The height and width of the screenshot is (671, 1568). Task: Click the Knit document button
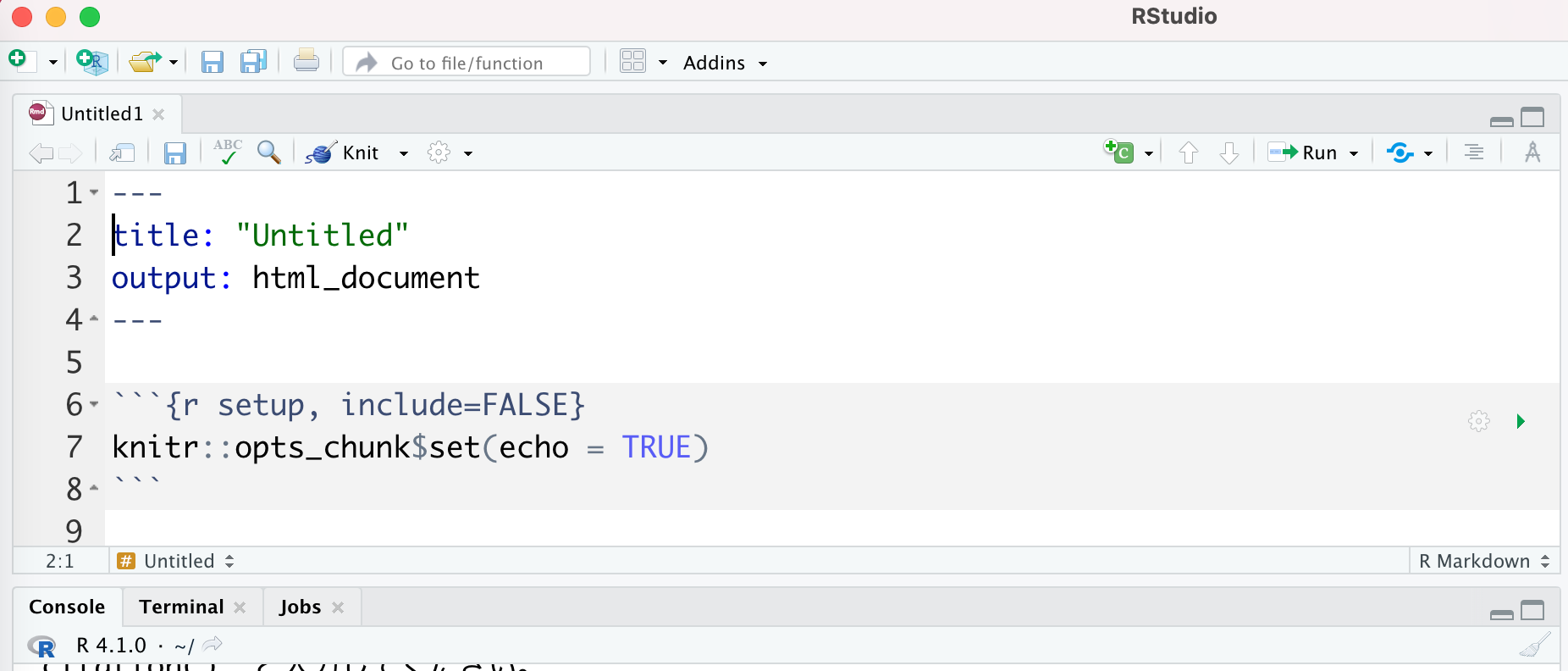344,152
